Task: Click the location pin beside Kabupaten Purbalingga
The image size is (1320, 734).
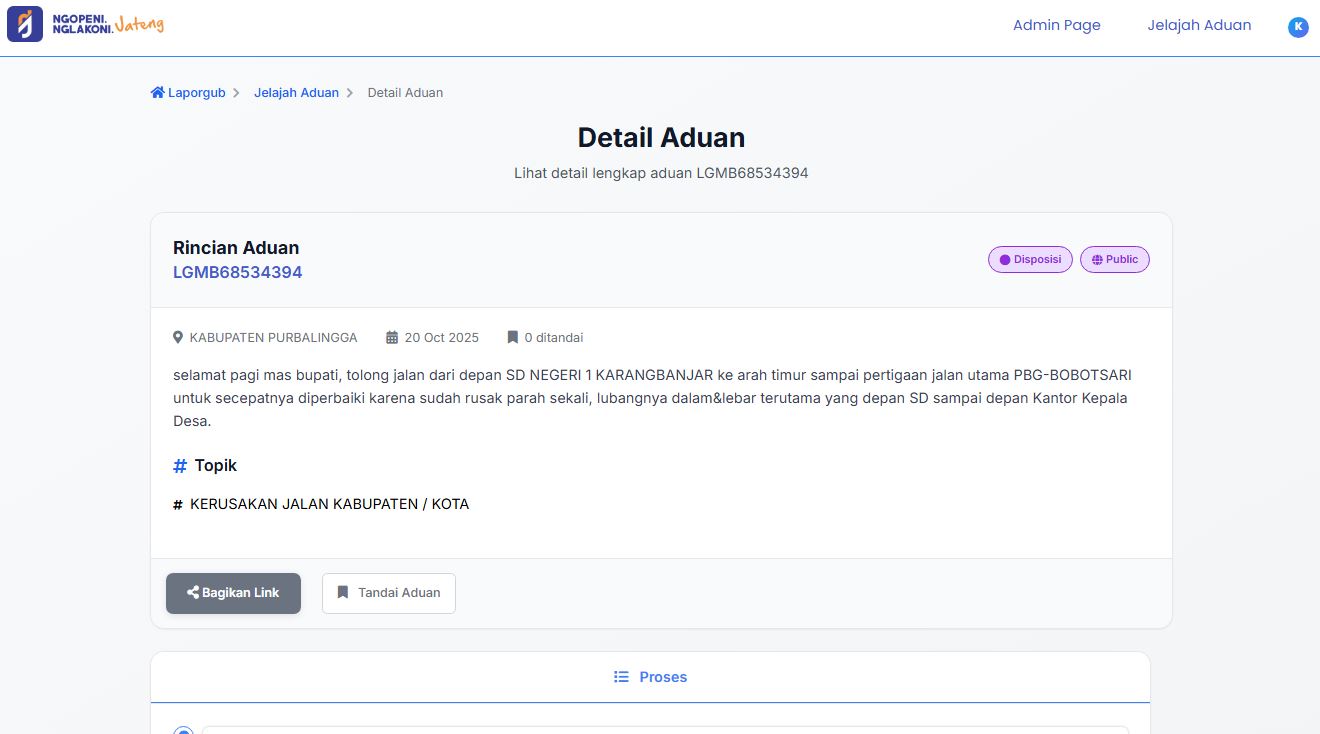Action: coord(178,338)
